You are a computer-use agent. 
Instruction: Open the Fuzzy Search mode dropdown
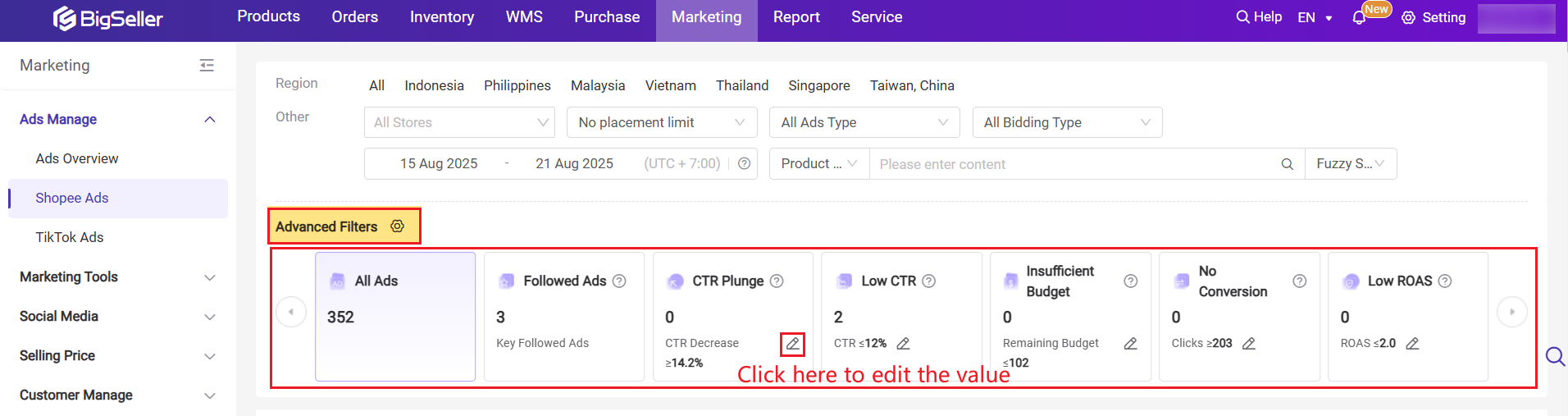click(x=1351, y=163)
